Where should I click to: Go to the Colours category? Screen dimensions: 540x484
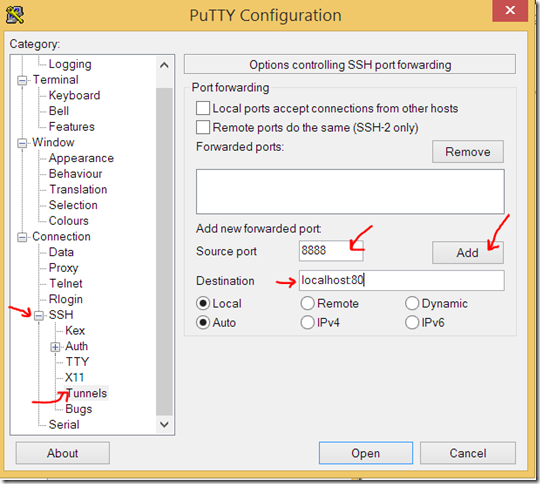pos(69,221)
